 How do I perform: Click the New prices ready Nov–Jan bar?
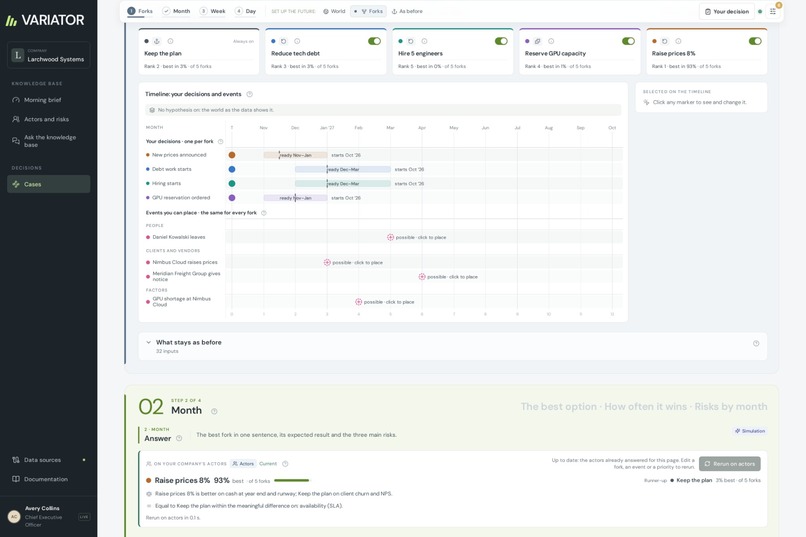(x=296, y=155)
